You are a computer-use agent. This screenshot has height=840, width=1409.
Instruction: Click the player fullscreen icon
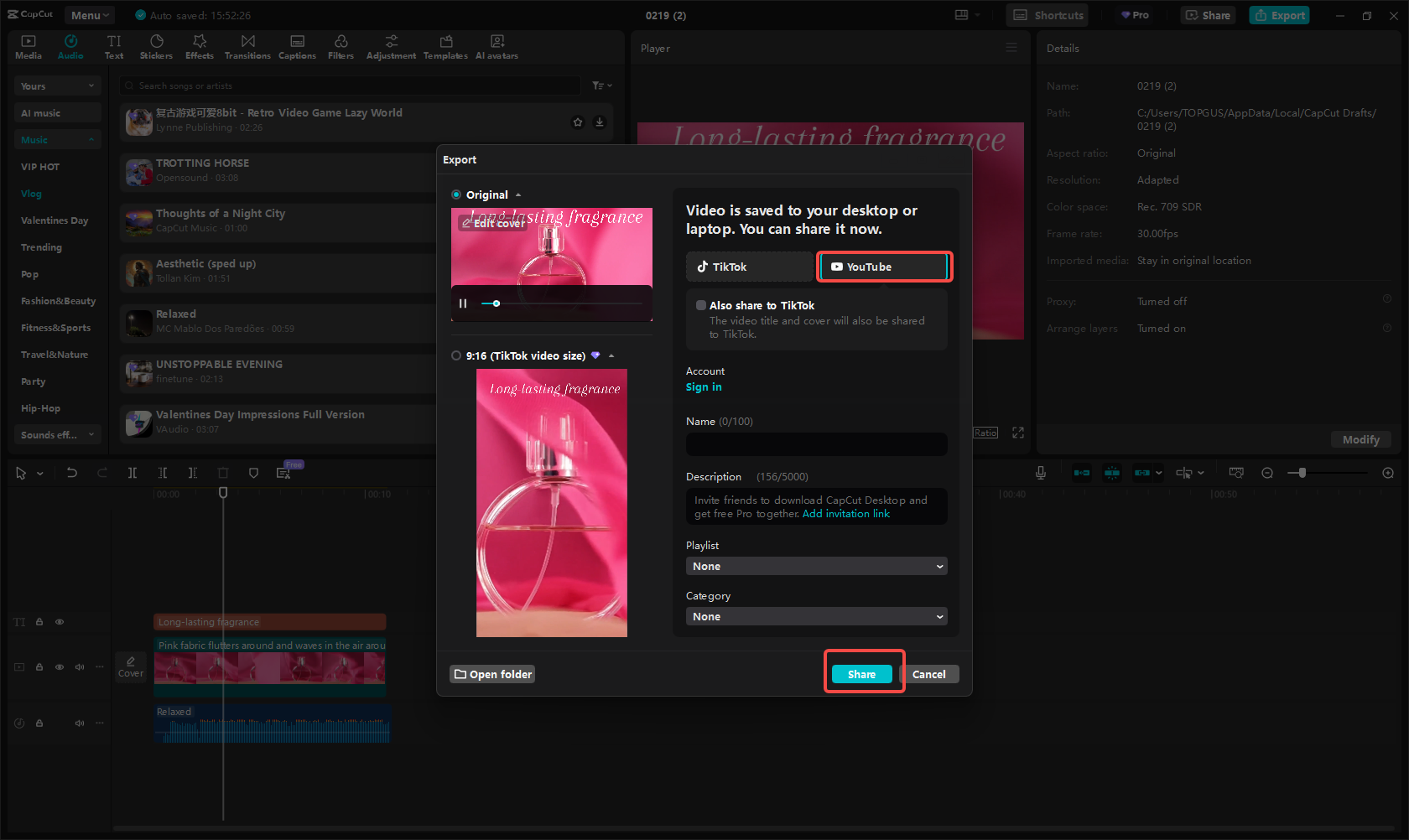pyautogui.click(x=1018, y=433)
